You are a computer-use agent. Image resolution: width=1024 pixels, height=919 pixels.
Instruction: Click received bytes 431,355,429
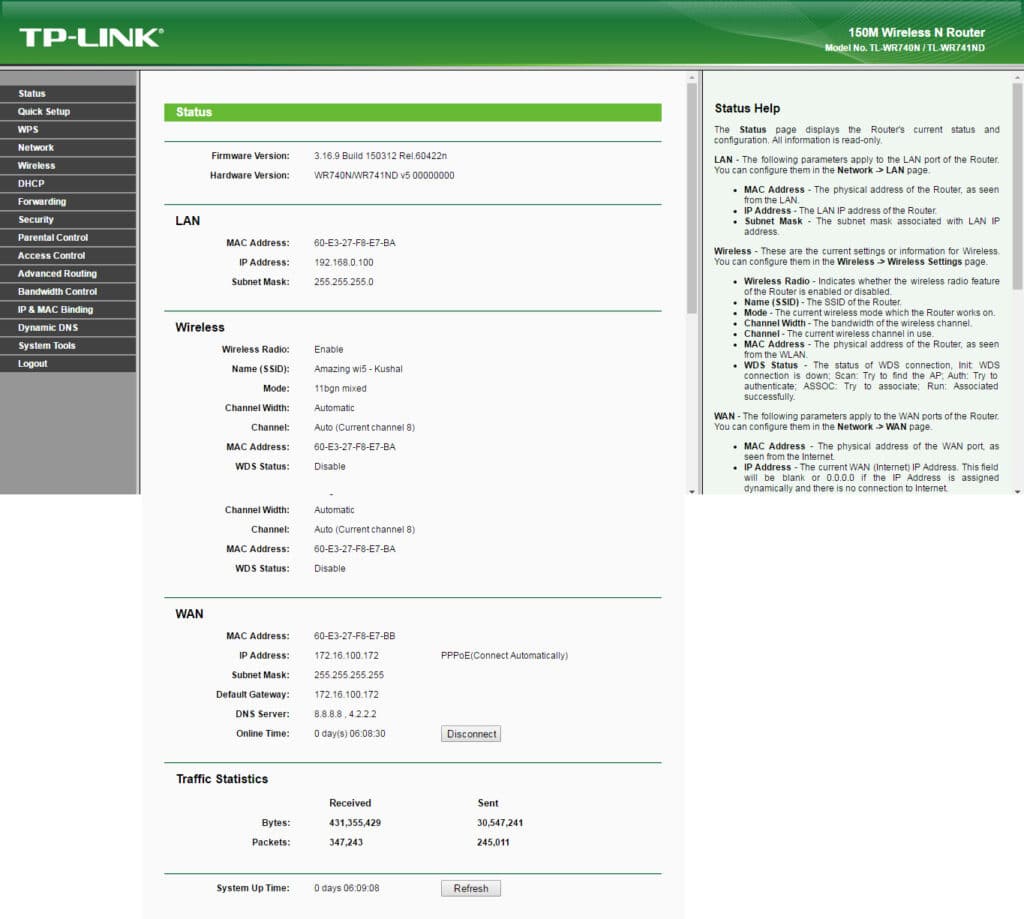355,822
